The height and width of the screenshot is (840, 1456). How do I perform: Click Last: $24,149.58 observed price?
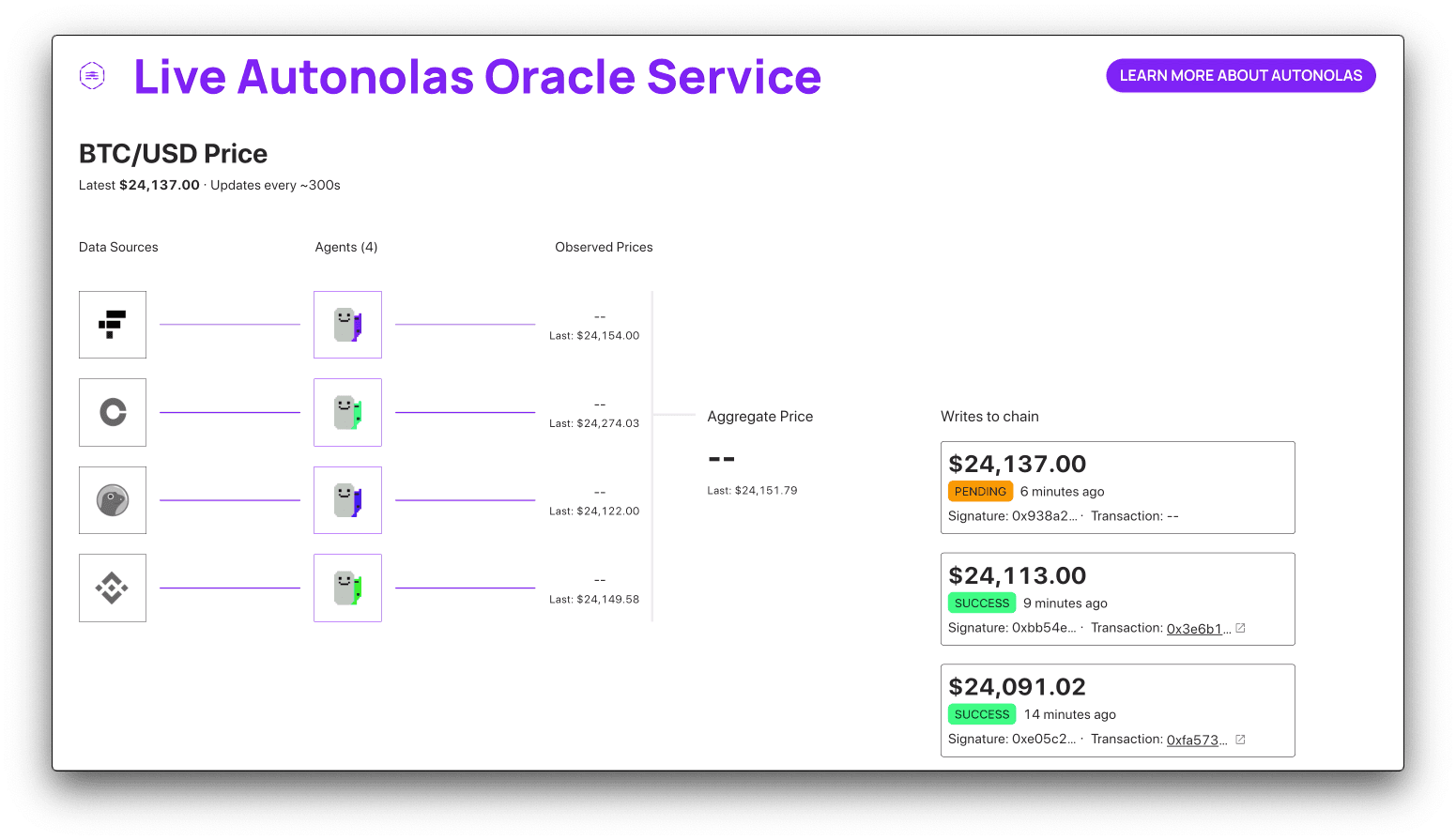click(x=594, y=599)
